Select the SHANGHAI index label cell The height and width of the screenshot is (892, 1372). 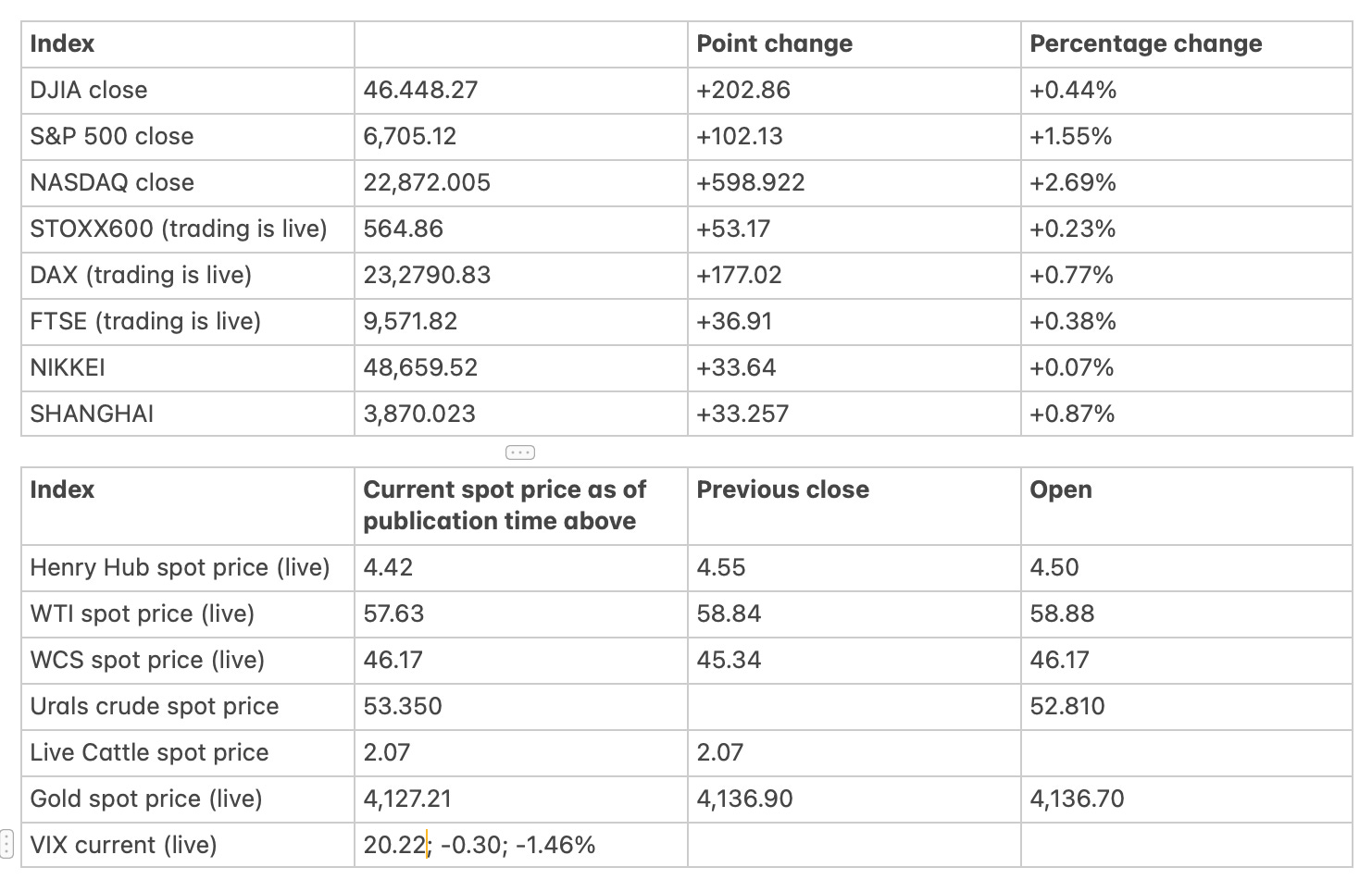click(x=188, y=414)
